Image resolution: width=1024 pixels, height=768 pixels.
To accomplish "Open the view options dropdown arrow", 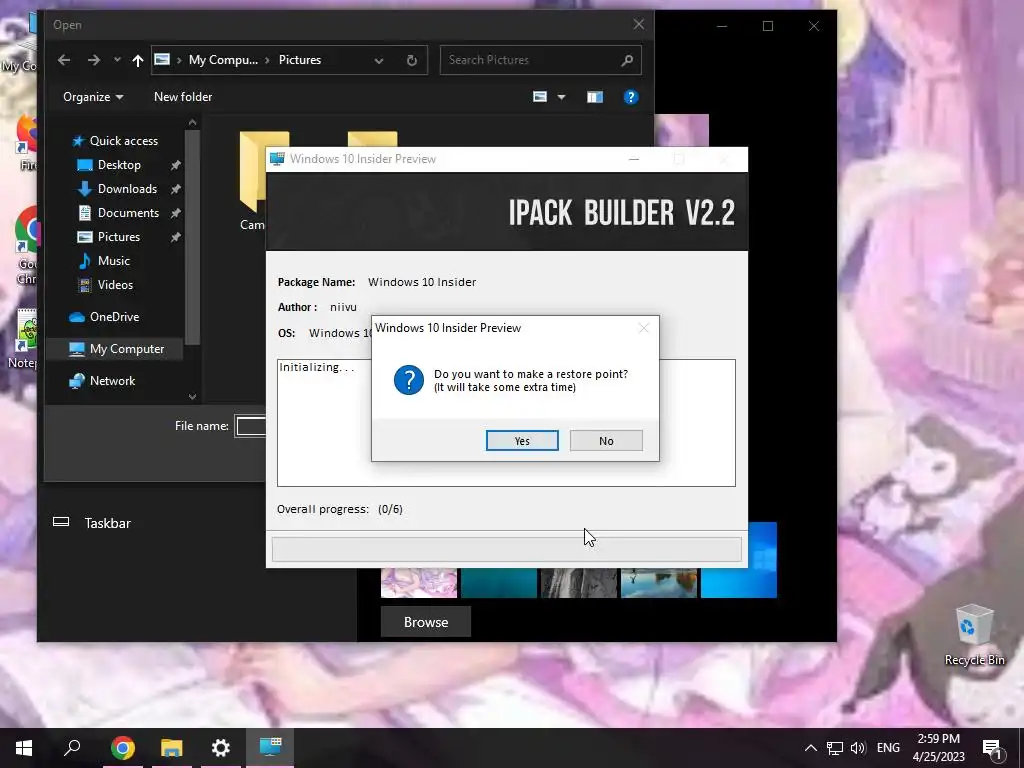I will 561,97.
